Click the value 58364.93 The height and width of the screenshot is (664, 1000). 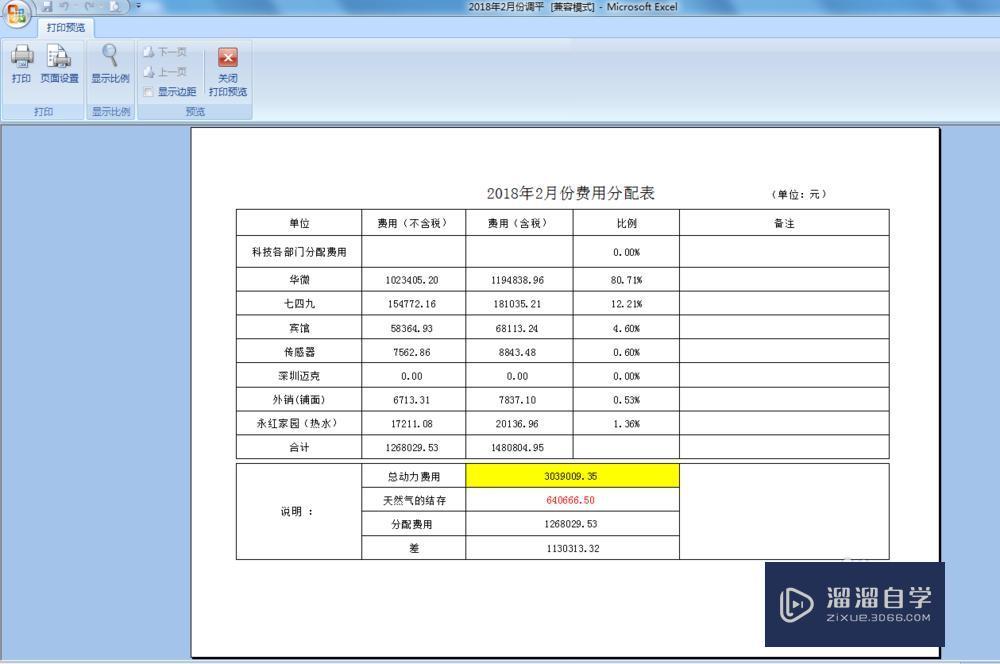(x=412, y=328)
